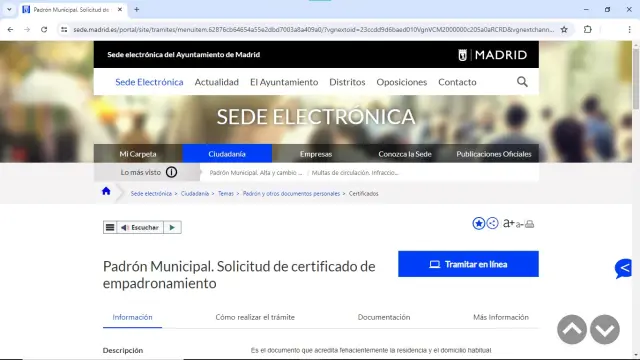This screenshot has width=640, height=360.
Task: Open the chat bubble assistant
Action: click(623, 269)
